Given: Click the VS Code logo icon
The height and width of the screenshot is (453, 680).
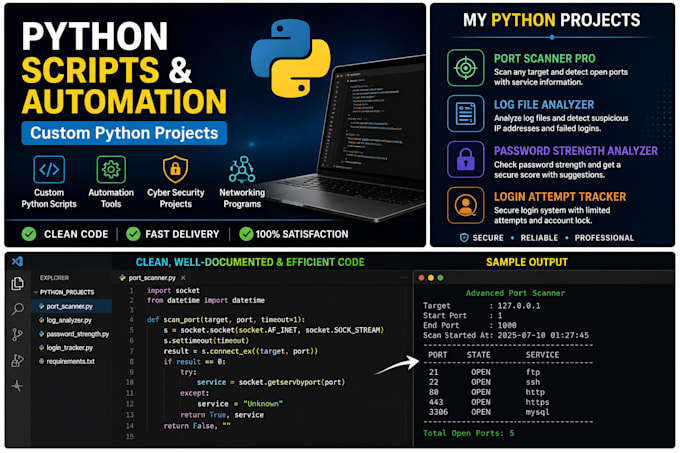Looking at the screenshot, I should pyautogui.click(x=17, y=261).
